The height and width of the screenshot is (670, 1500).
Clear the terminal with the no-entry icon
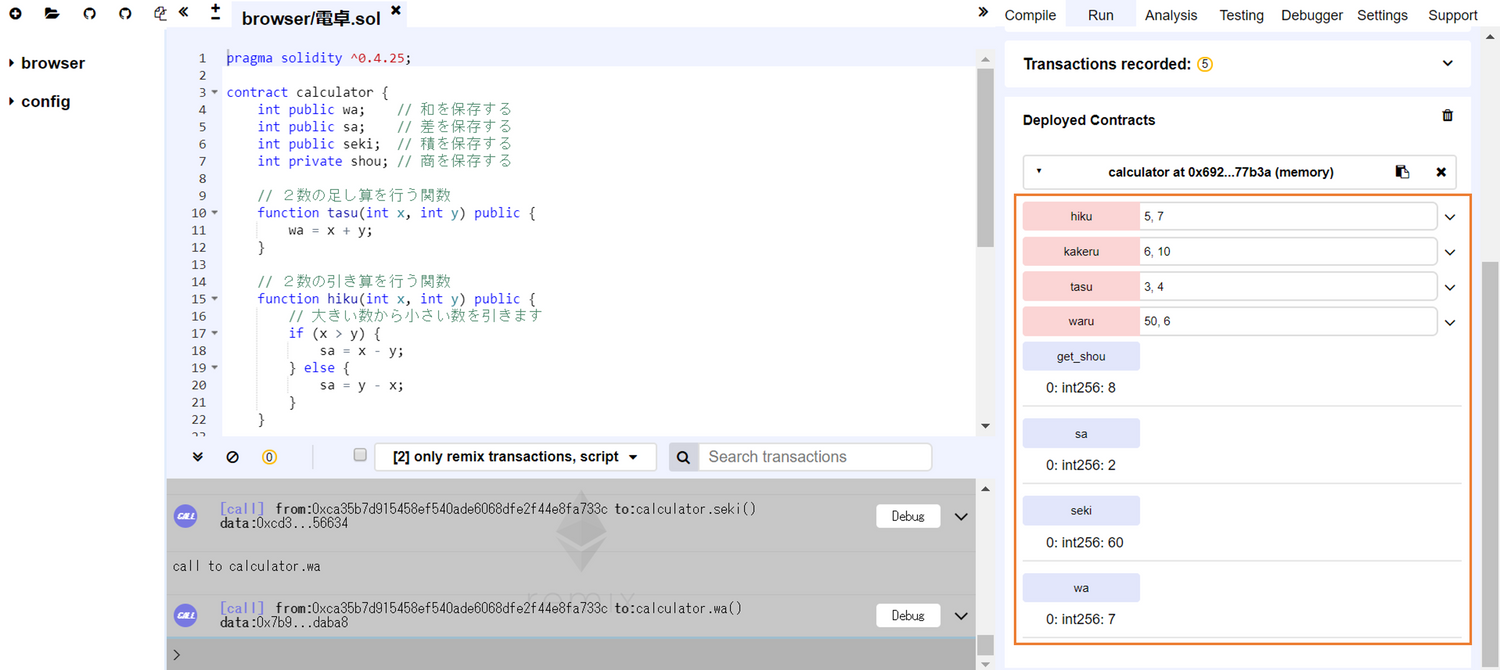coord(233,457)
